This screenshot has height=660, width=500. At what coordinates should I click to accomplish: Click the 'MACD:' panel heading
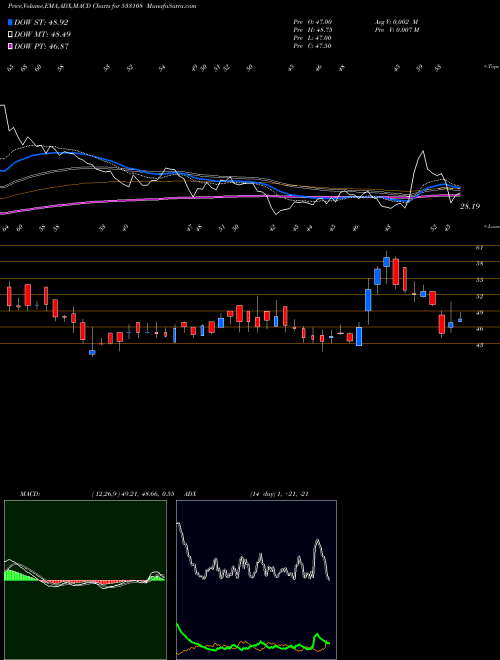coord(29,494)
